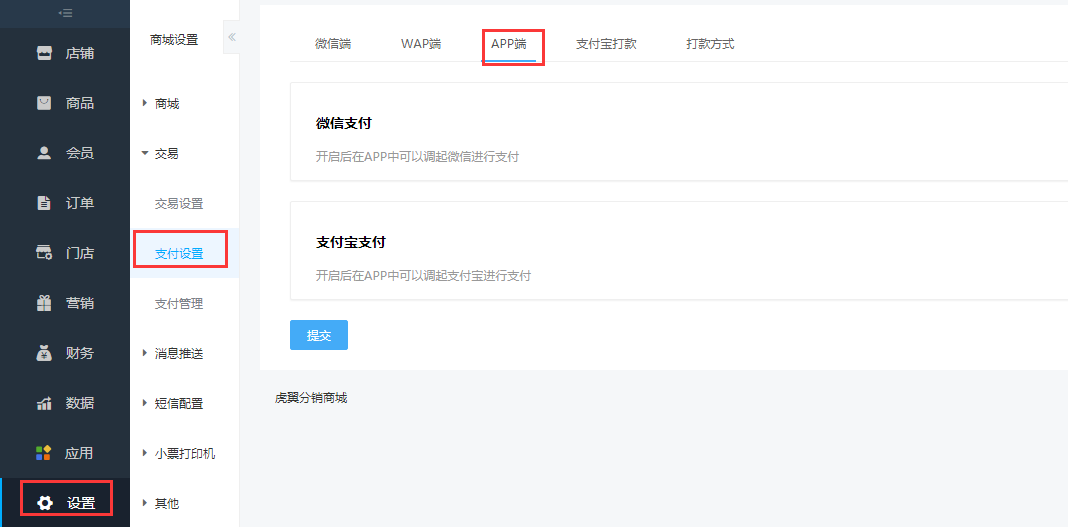The width and height of the screenshot is (1068, 527).
Task: Click the 支付宝支付 heading
Action: click(351, 242)
